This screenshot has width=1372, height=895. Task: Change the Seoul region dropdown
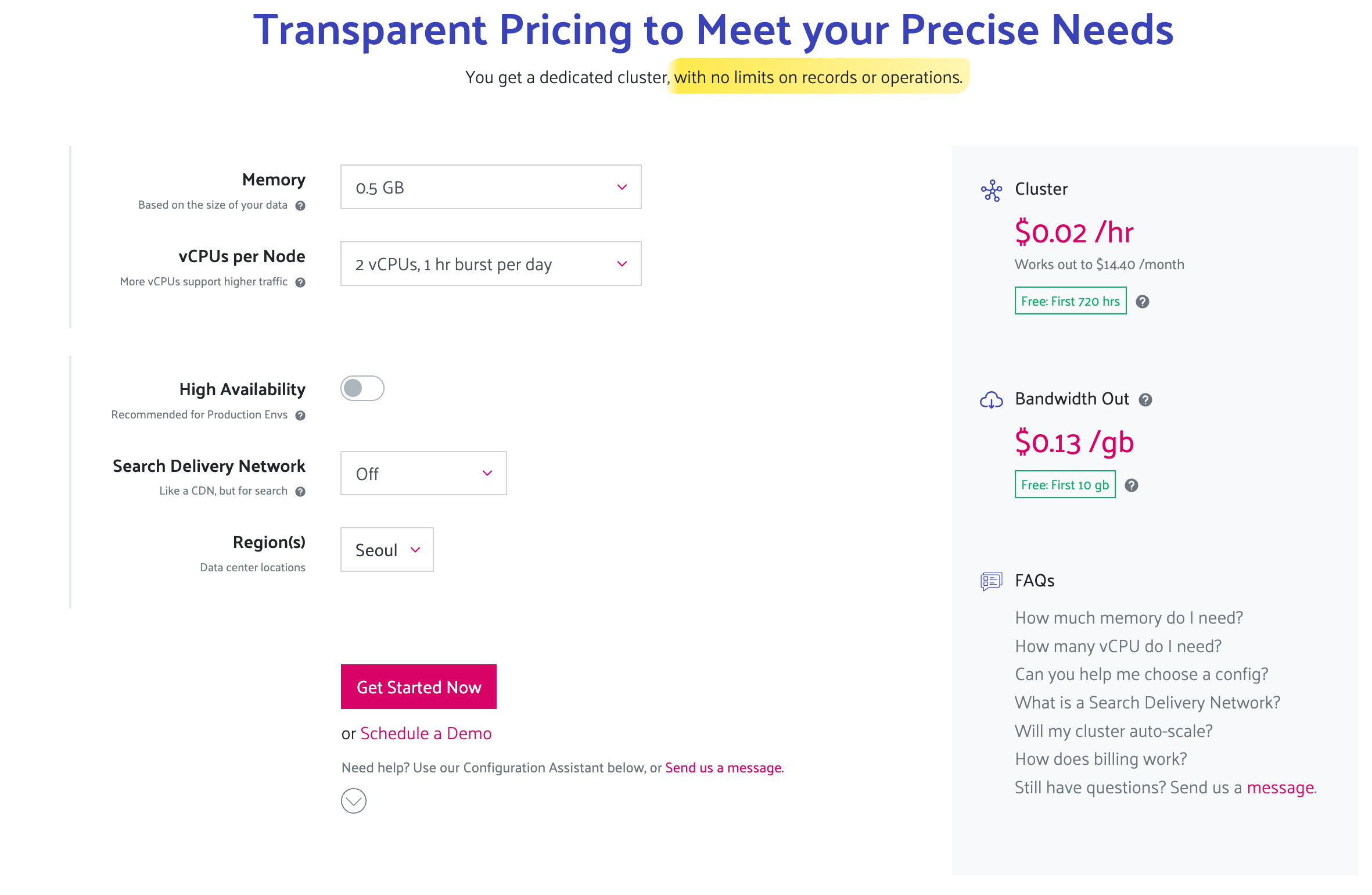tap(387, 550)
